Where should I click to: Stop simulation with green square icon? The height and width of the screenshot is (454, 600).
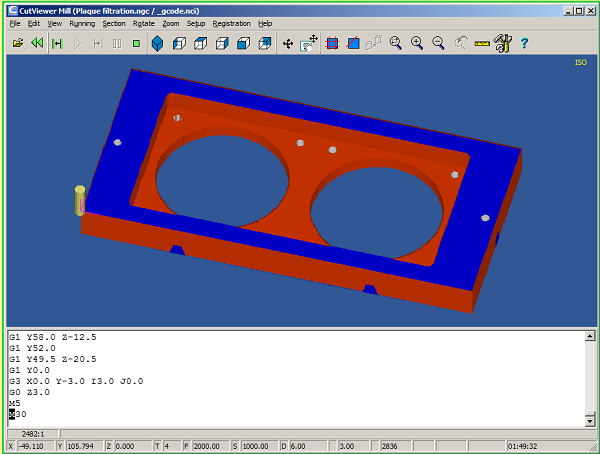[x=136, y=43]
